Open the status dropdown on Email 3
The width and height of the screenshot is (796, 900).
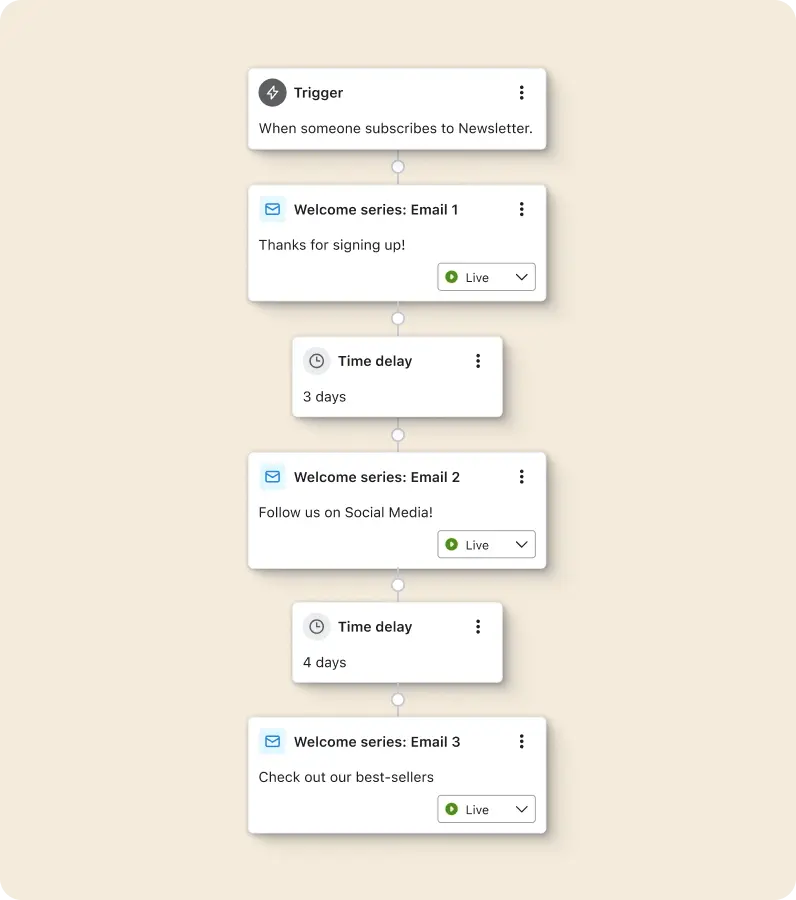point(521,809)
